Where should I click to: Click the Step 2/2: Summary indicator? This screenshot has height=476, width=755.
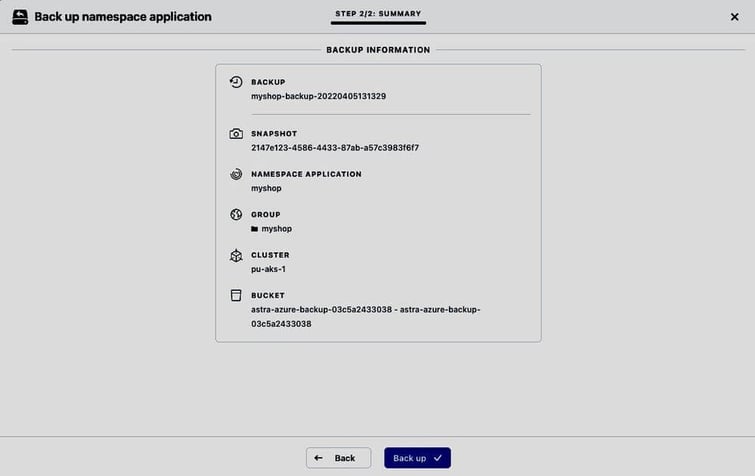tap(378, 13)
